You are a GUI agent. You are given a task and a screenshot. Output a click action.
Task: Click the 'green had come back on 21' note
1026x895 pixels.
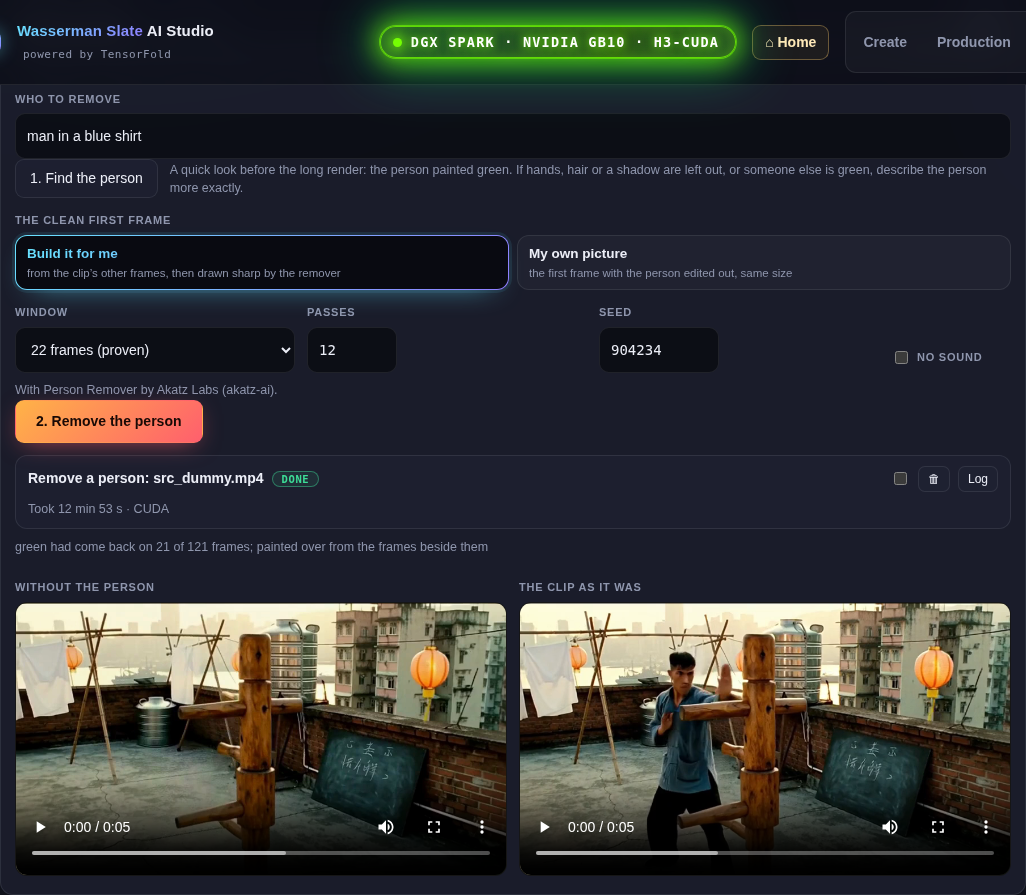pos(251,547)
